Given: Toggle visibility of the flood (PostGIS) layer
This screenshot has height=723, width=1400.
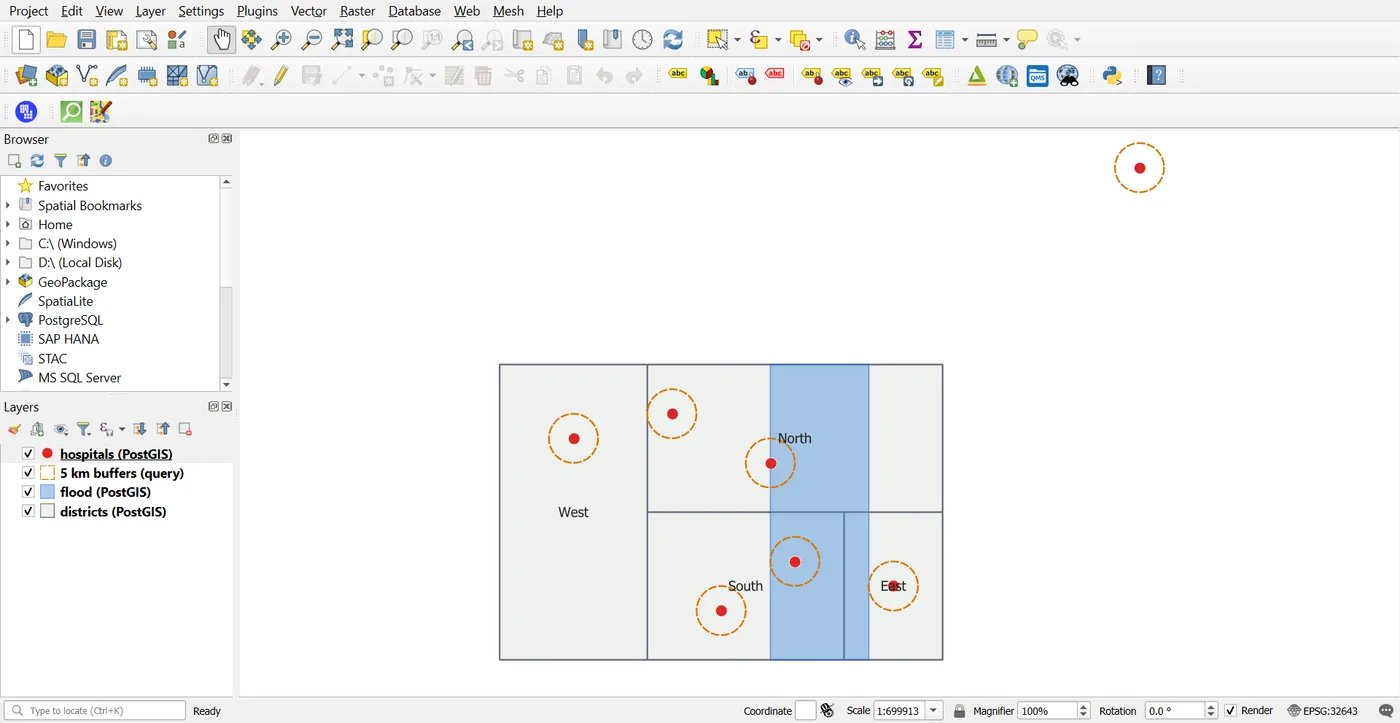Looking at the screenshot, I should coord(28,492).
